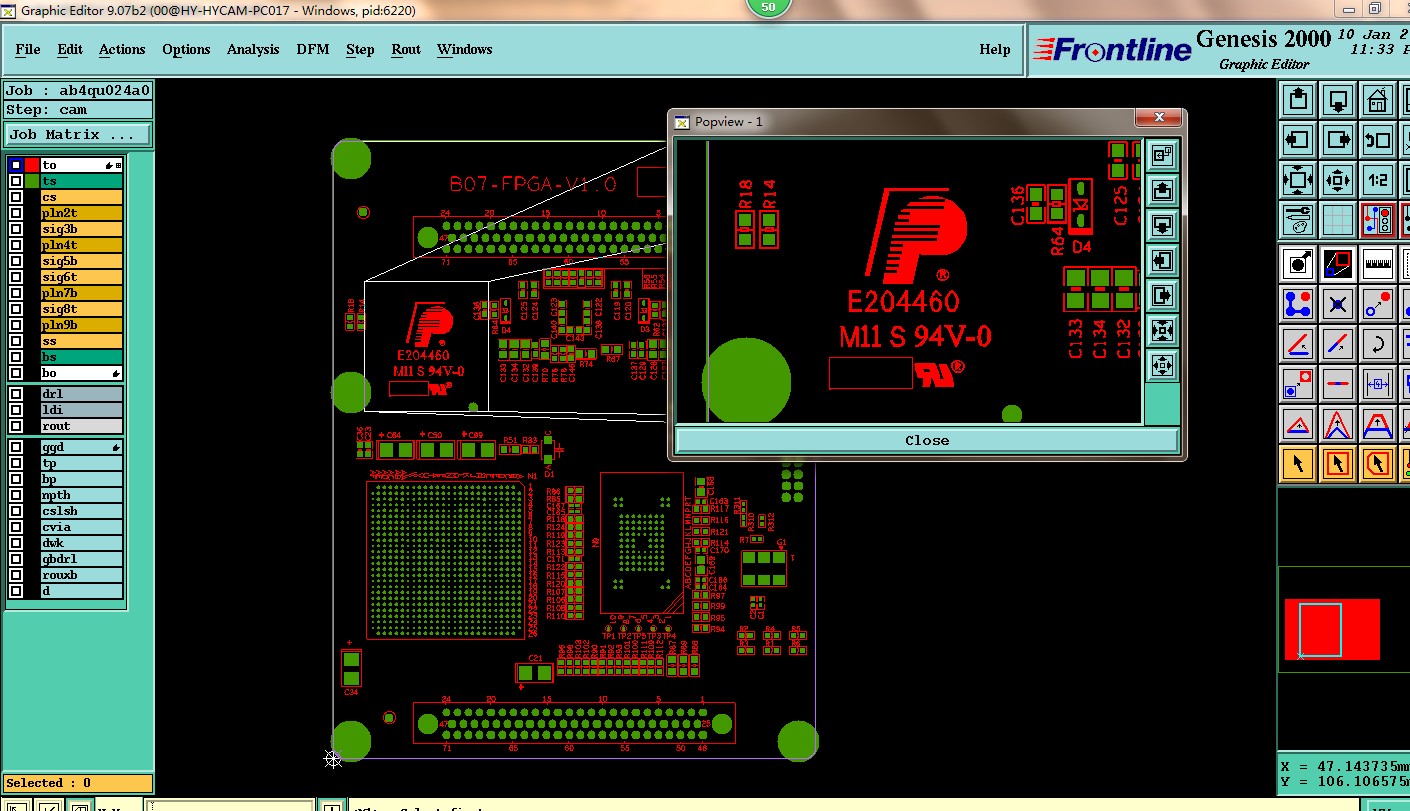Image resolution: width=1410 pixels, height=811 pixels.
Task: Toggle display checkbox for layer ts
Action: pyautogui.click(x=15, y=181)
